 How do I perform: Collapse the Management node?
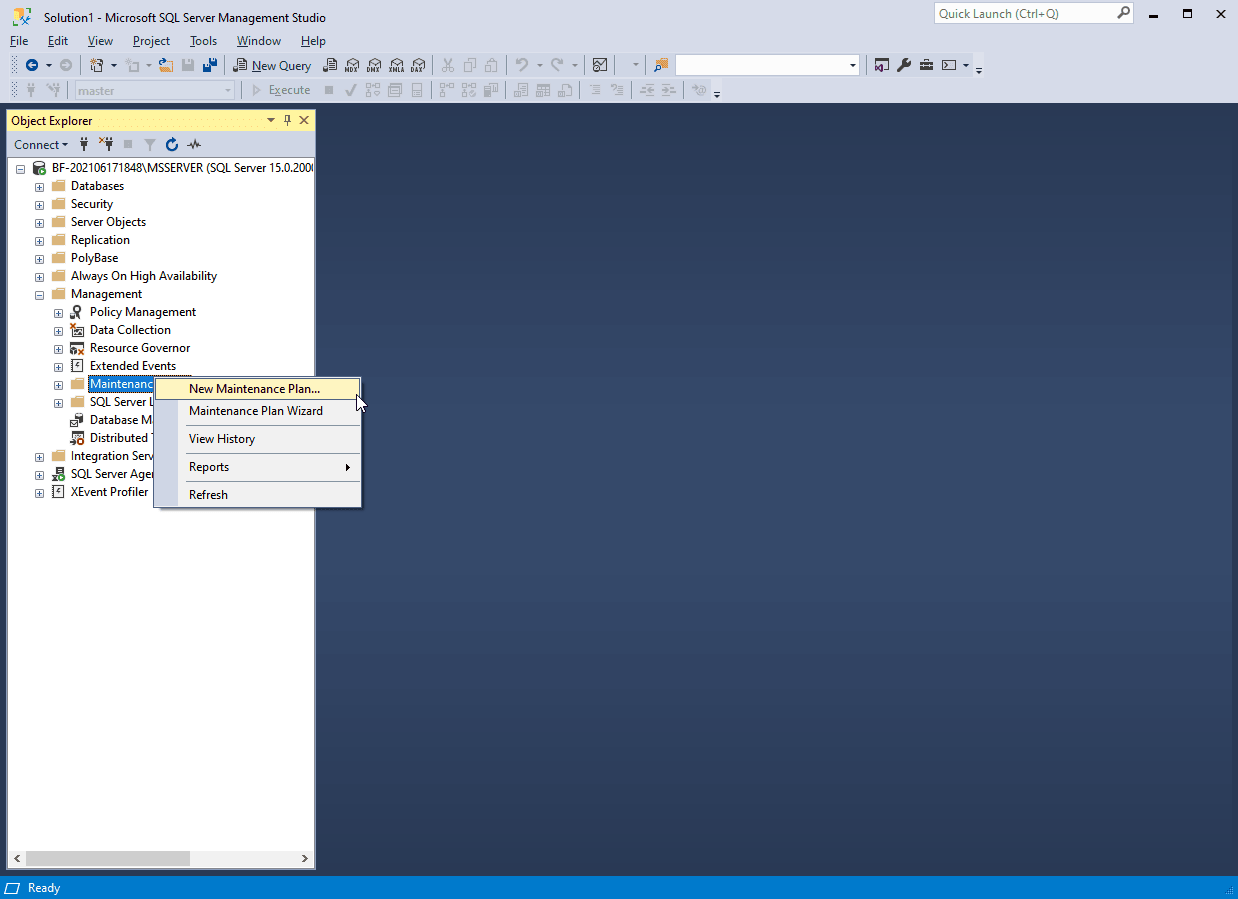40,295
